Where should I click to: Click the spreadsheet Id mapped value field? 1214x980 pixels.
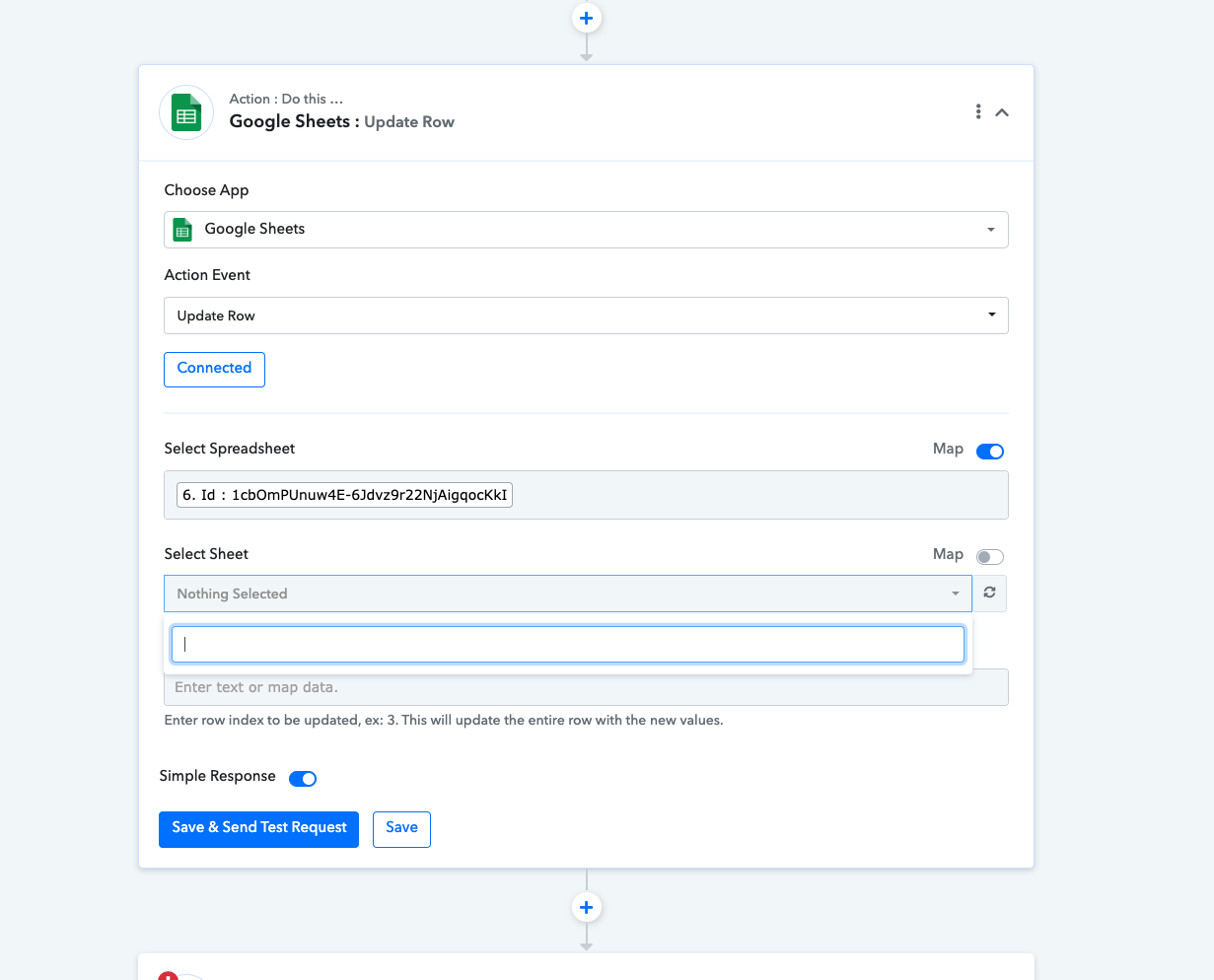(586, 495)
